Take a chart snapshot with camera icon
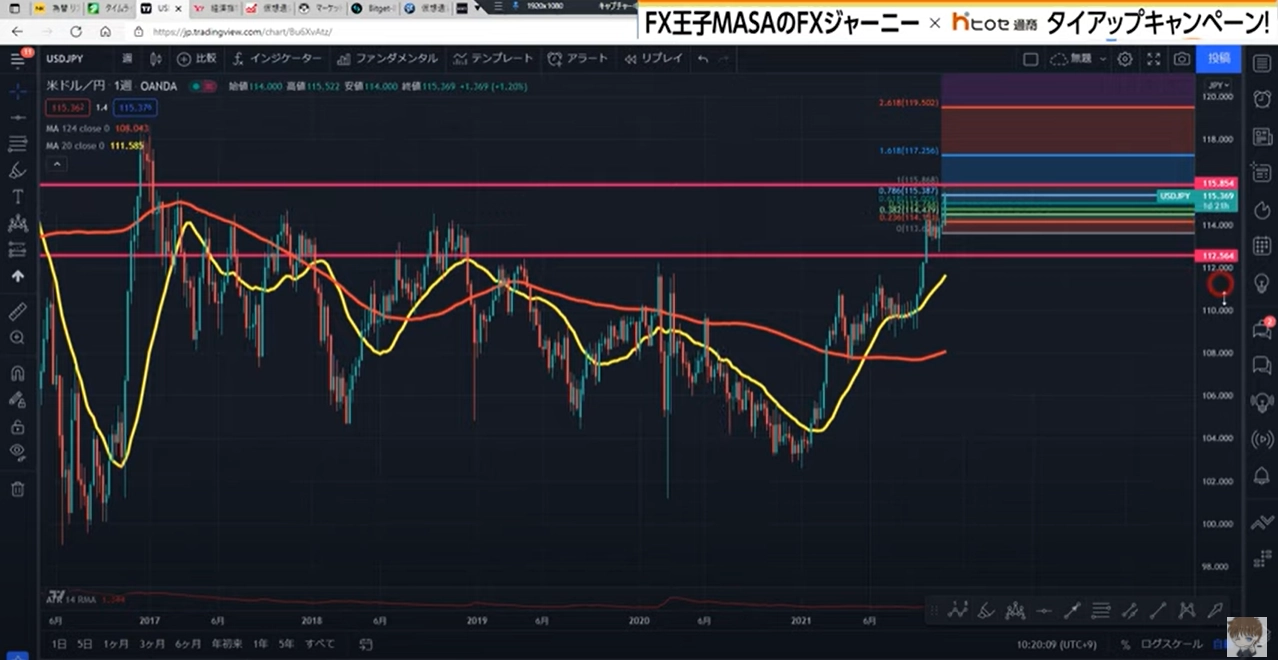 click(1182, 59)
